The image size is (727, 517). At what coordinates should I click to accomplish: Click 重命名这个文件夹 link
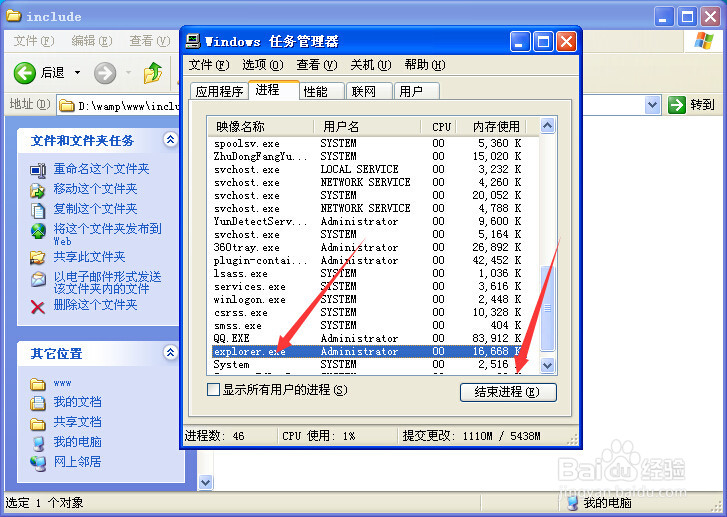click(x=101, y=169)
